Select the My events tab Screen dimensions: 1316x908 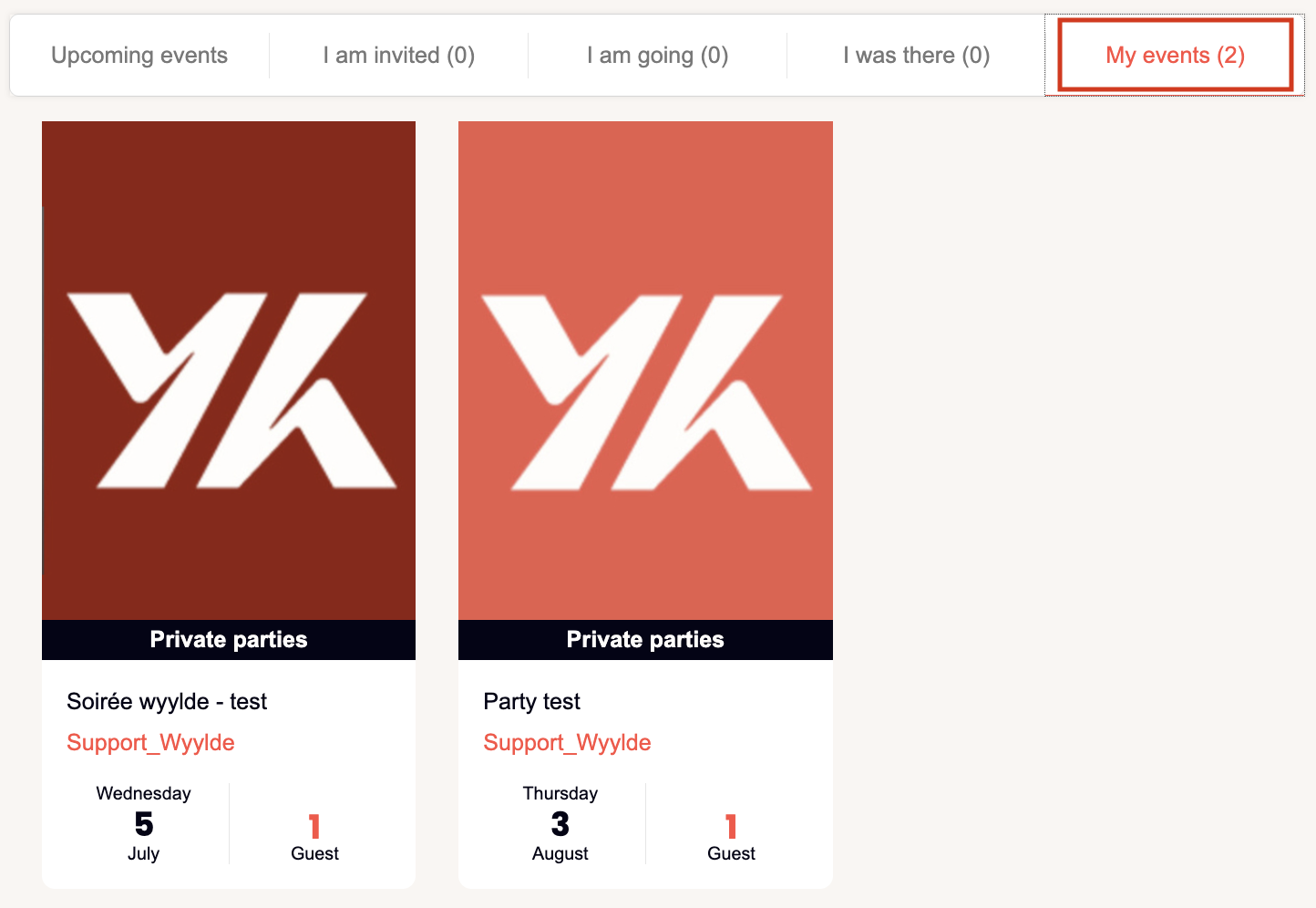pyautogui.click(x=1175, y=56)
